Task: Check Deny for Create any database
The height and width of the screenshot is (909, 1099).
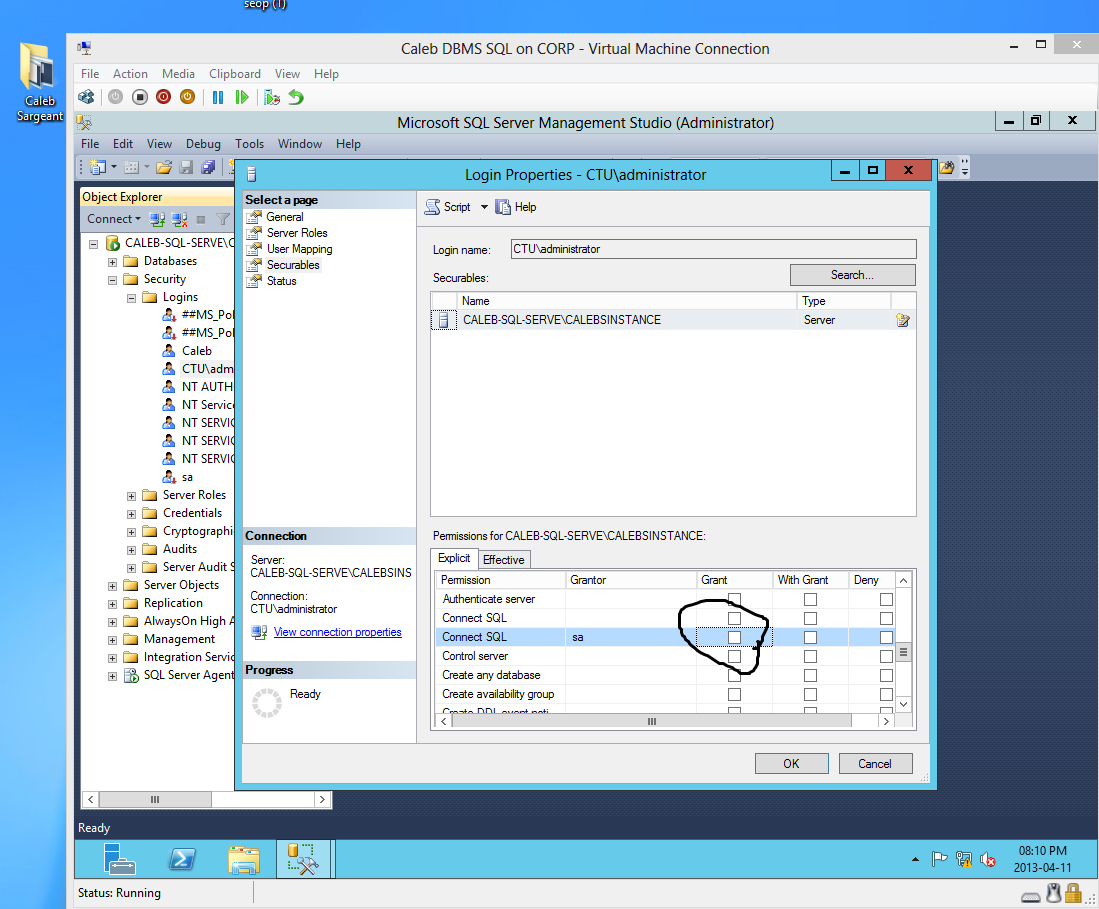Action: pyautogui.click(x=886, y=675)
